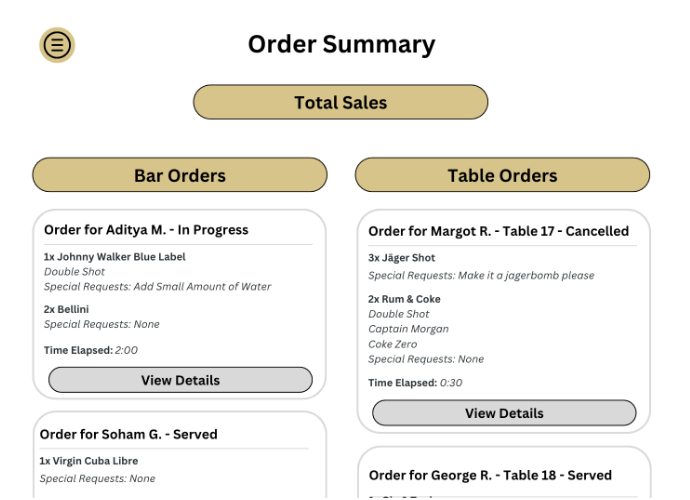Click the Virgin Cuba Libre item
The height and width of the screenshot is (500, 690).
point(88,461)
